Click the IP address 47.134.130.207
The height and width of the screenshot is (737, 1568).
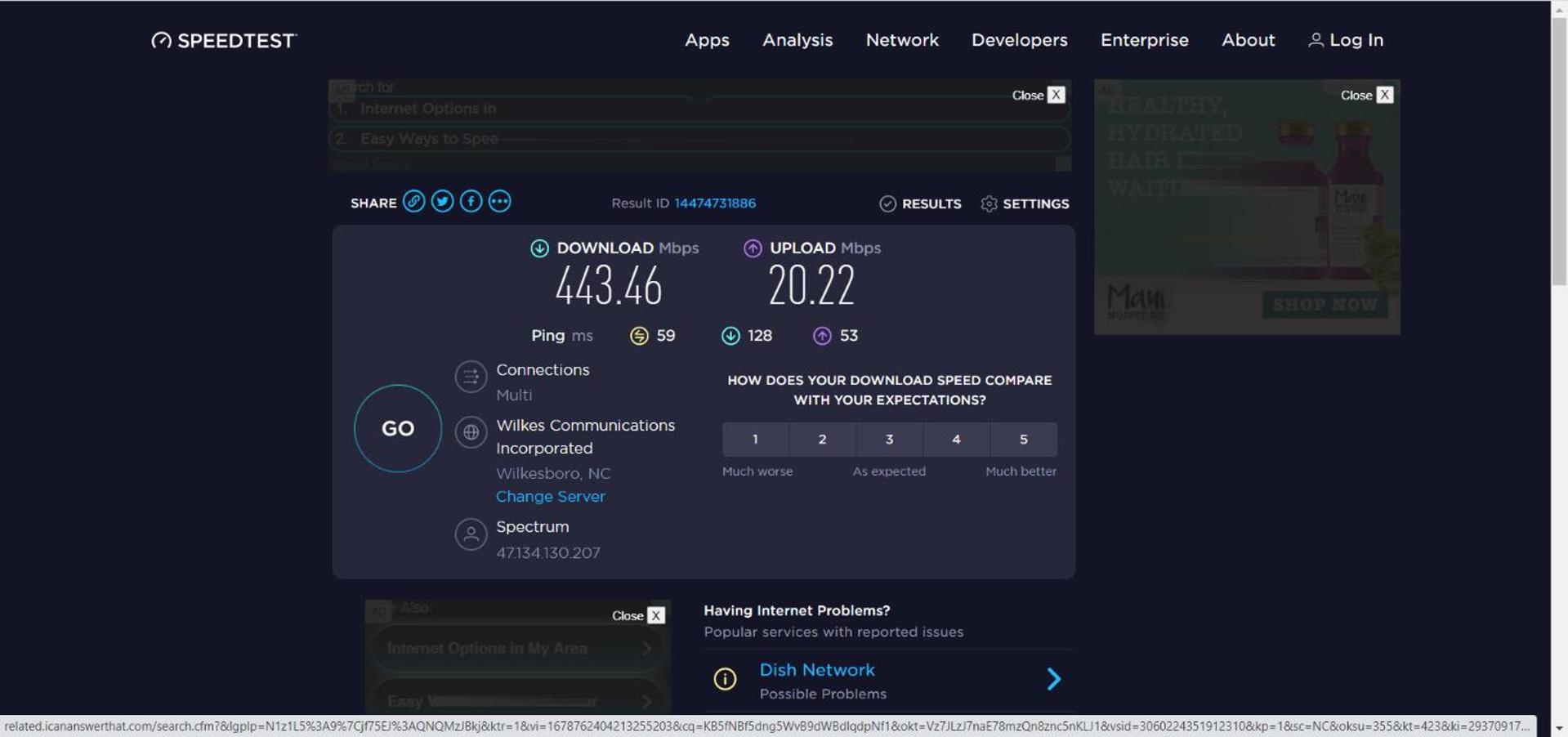pyautogui.click(x=548, y=553)
